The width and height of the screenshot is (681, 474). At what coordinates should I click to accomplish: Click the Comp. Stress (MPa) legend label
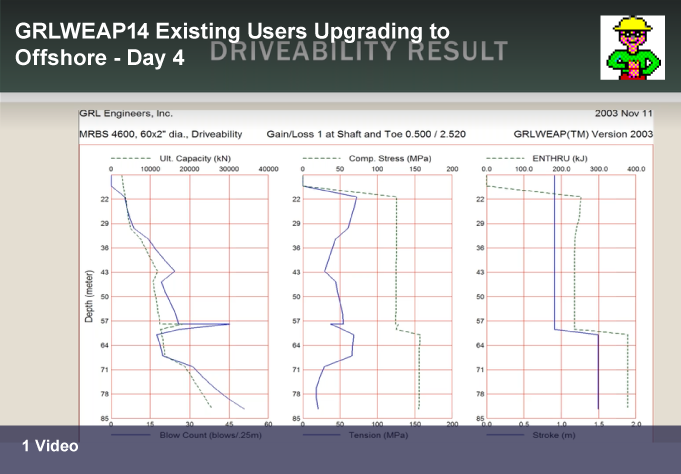[x=390, y=159]
